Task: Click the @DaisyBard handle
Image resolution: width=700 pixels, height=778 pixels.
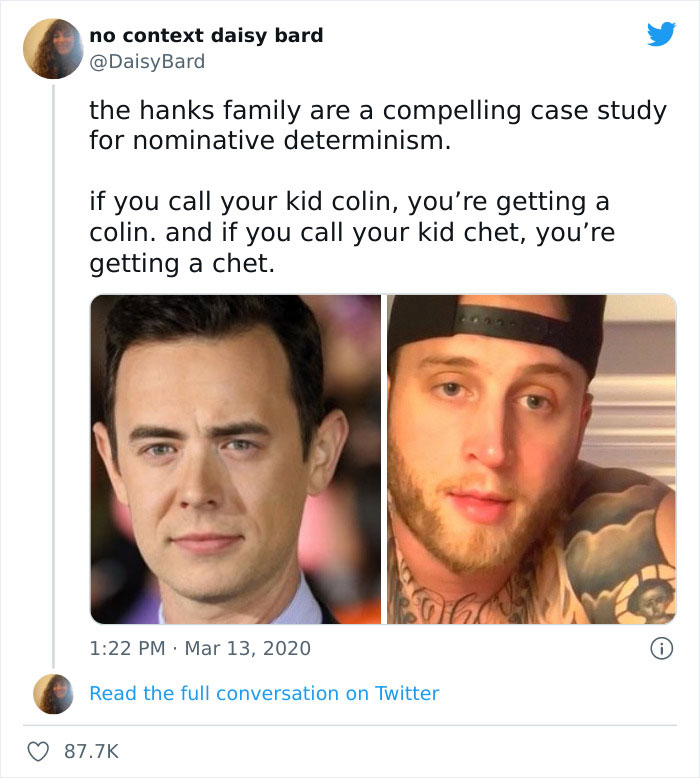Action: [147, 61]
